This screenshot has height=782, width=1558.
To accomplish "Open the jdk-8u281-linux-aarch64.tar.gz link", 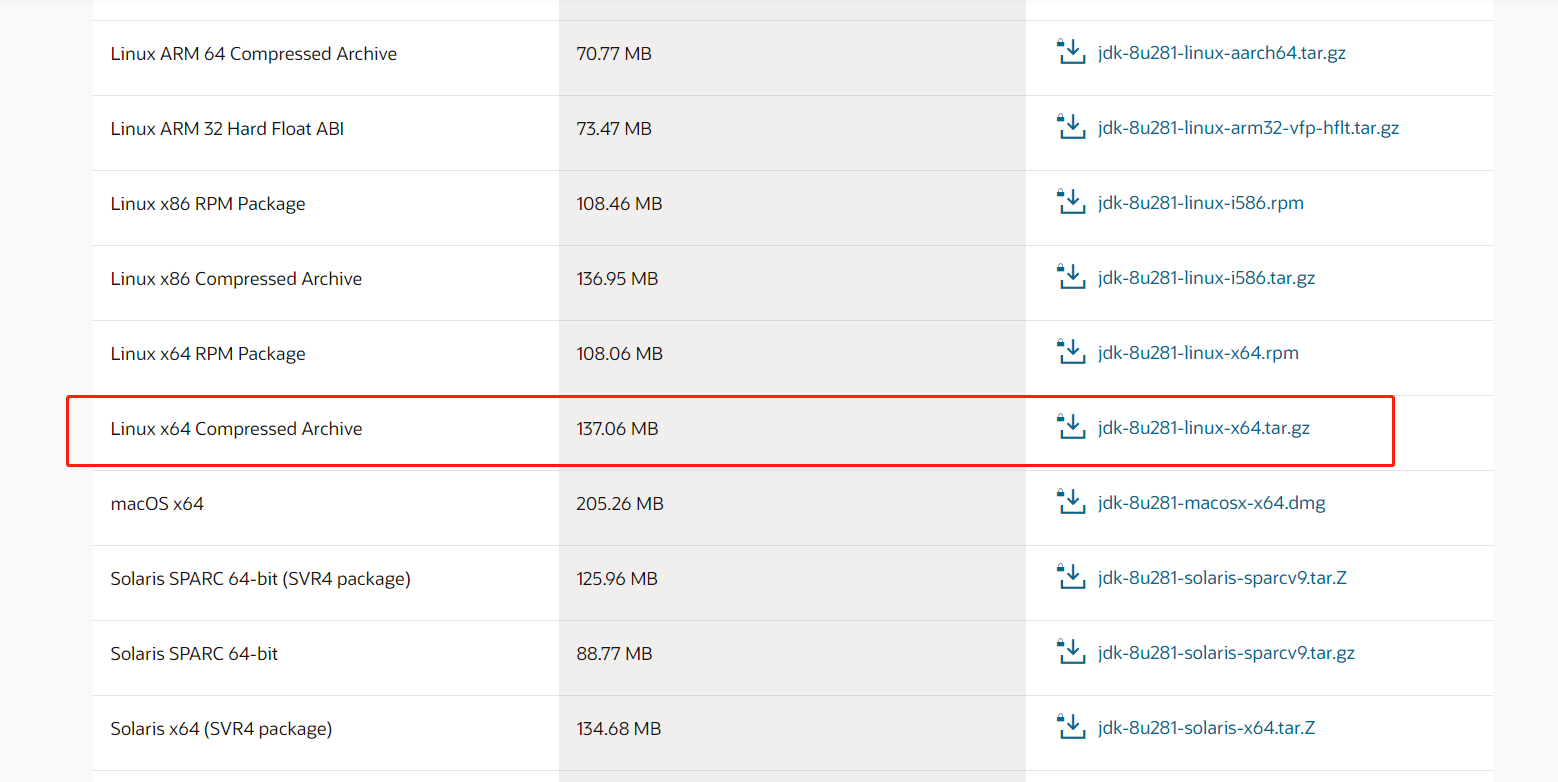I will (1221, 53).
